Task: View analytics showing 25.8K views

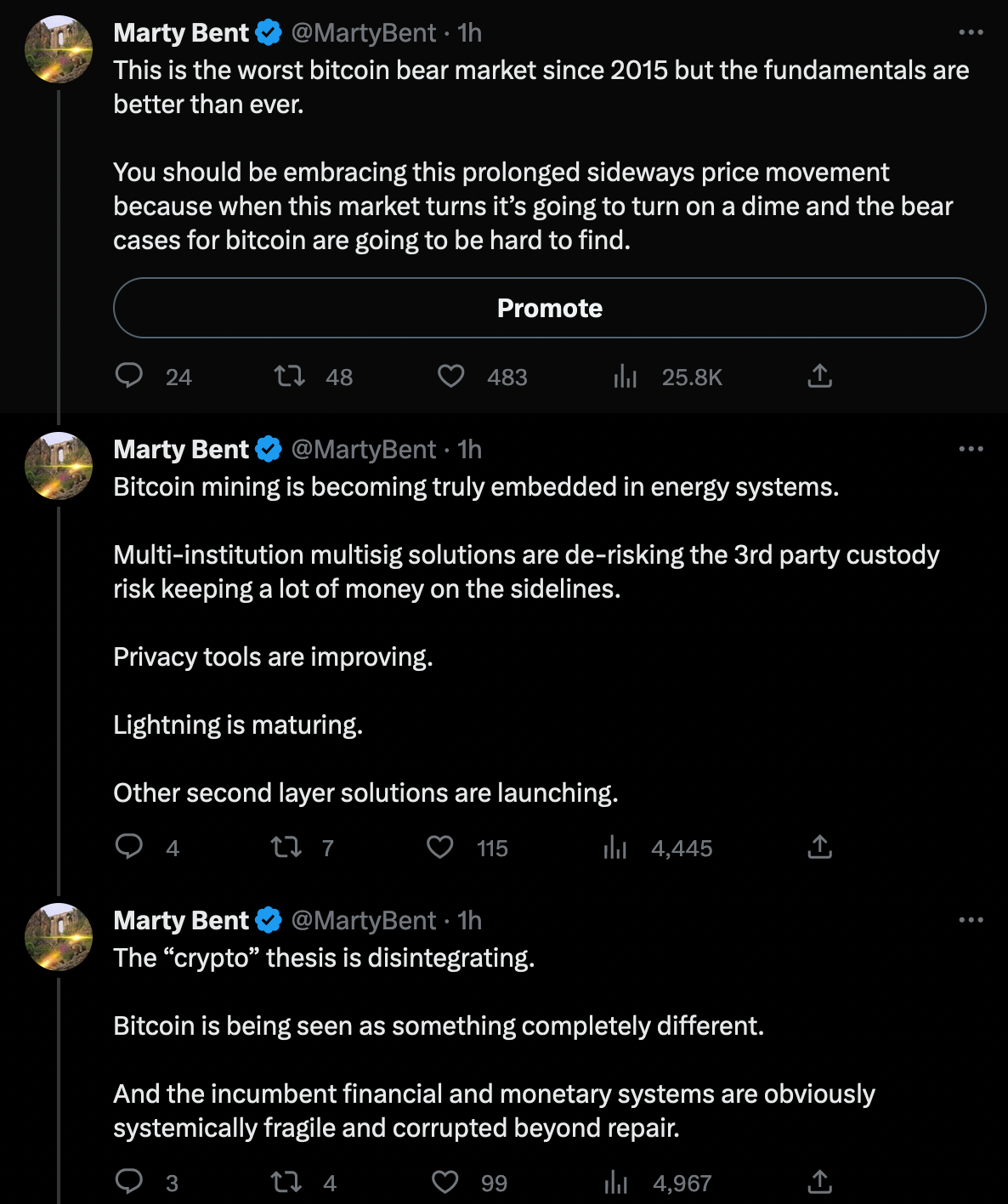Action: (626, 376)
